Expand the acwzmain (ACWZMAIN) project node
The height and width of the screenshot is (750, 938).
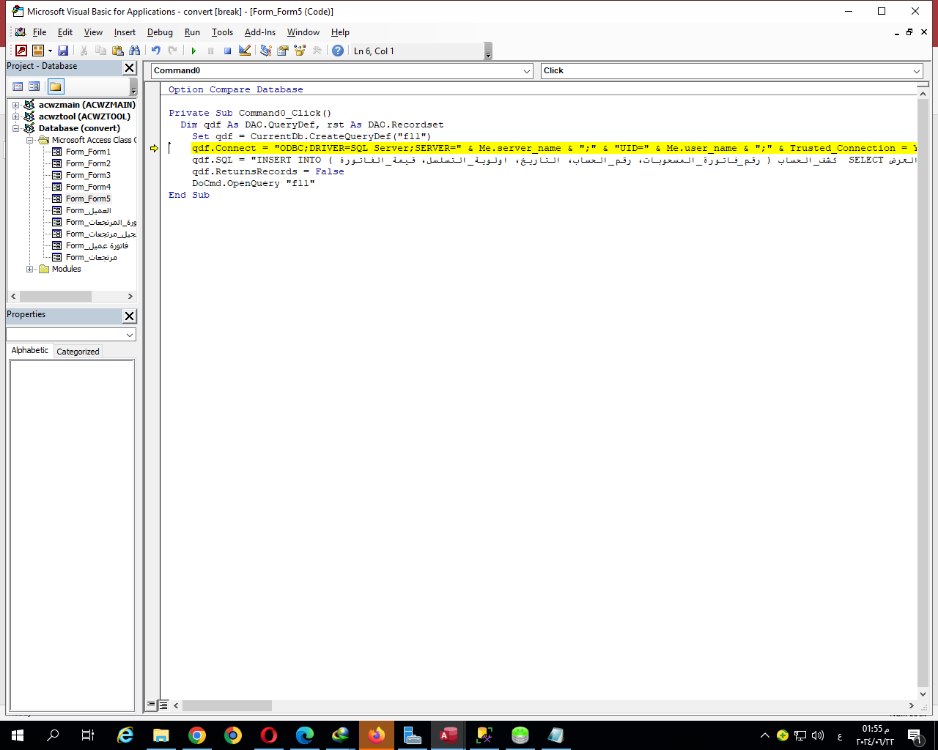point(16,105)
